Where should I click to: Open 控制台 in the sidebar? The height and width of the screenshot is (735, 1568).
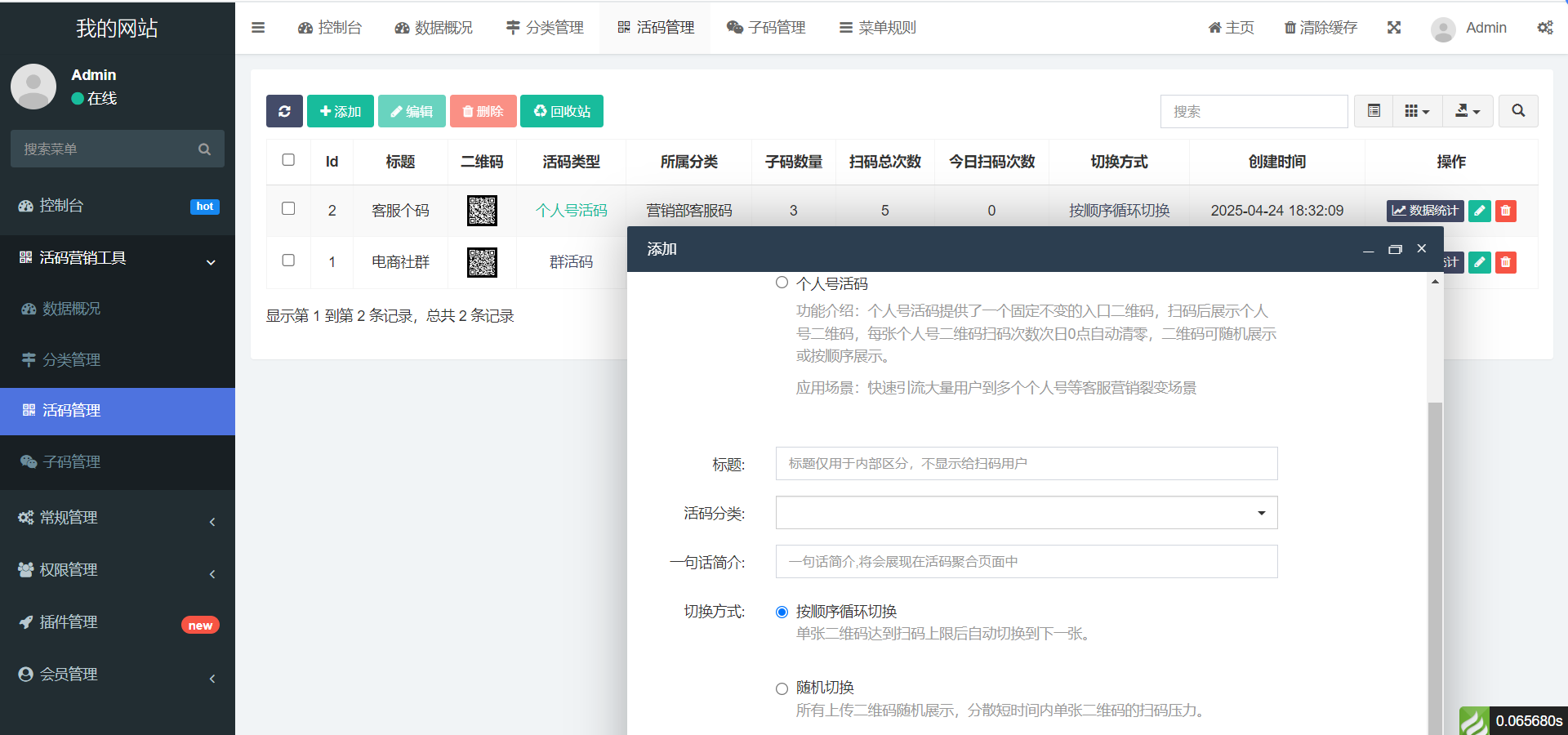(118, 206)
